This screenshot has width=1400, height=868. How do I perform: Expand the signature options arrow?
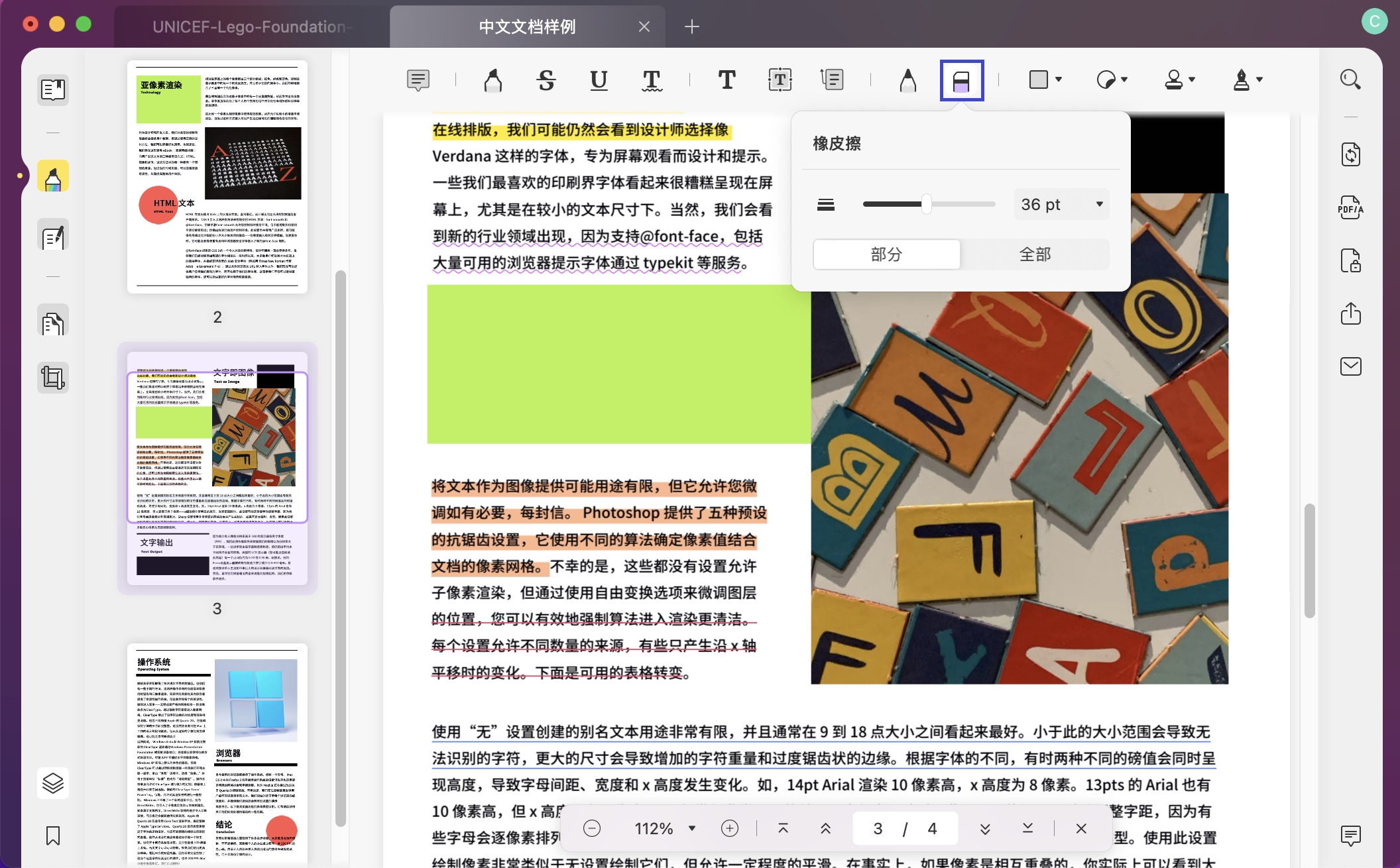(x=1259, y=80)
